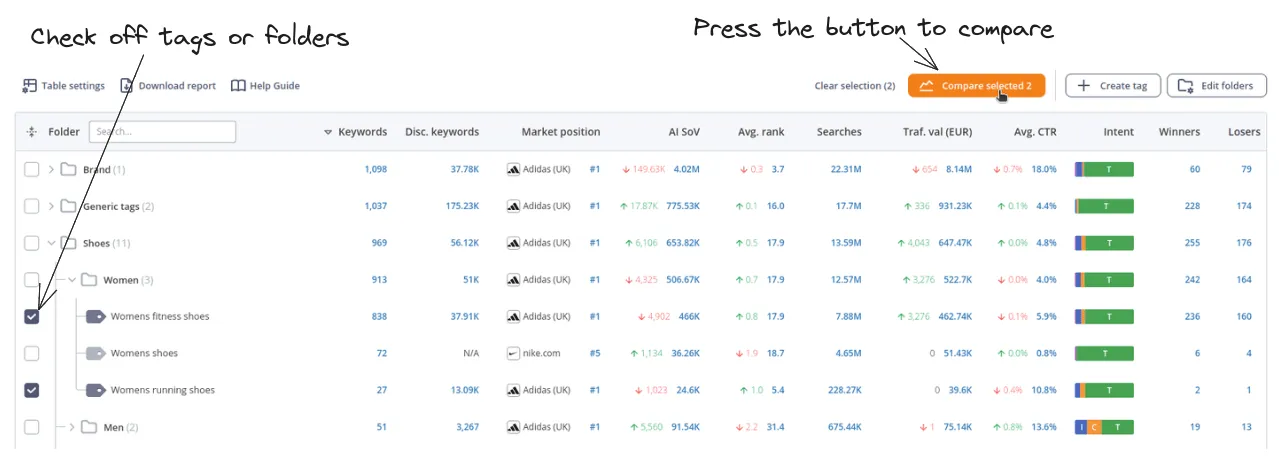The image size is (1279, 469).
Task: Expand the Men folder chevron
Action: (x=72, y=428)
